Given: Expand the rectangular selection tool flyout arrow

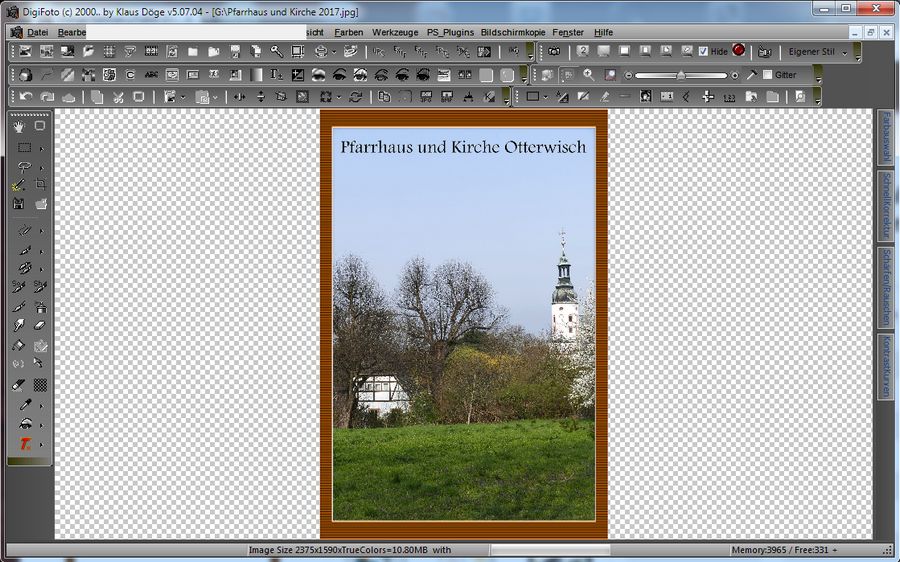Looking at the screenshot, I should (42, 147).
